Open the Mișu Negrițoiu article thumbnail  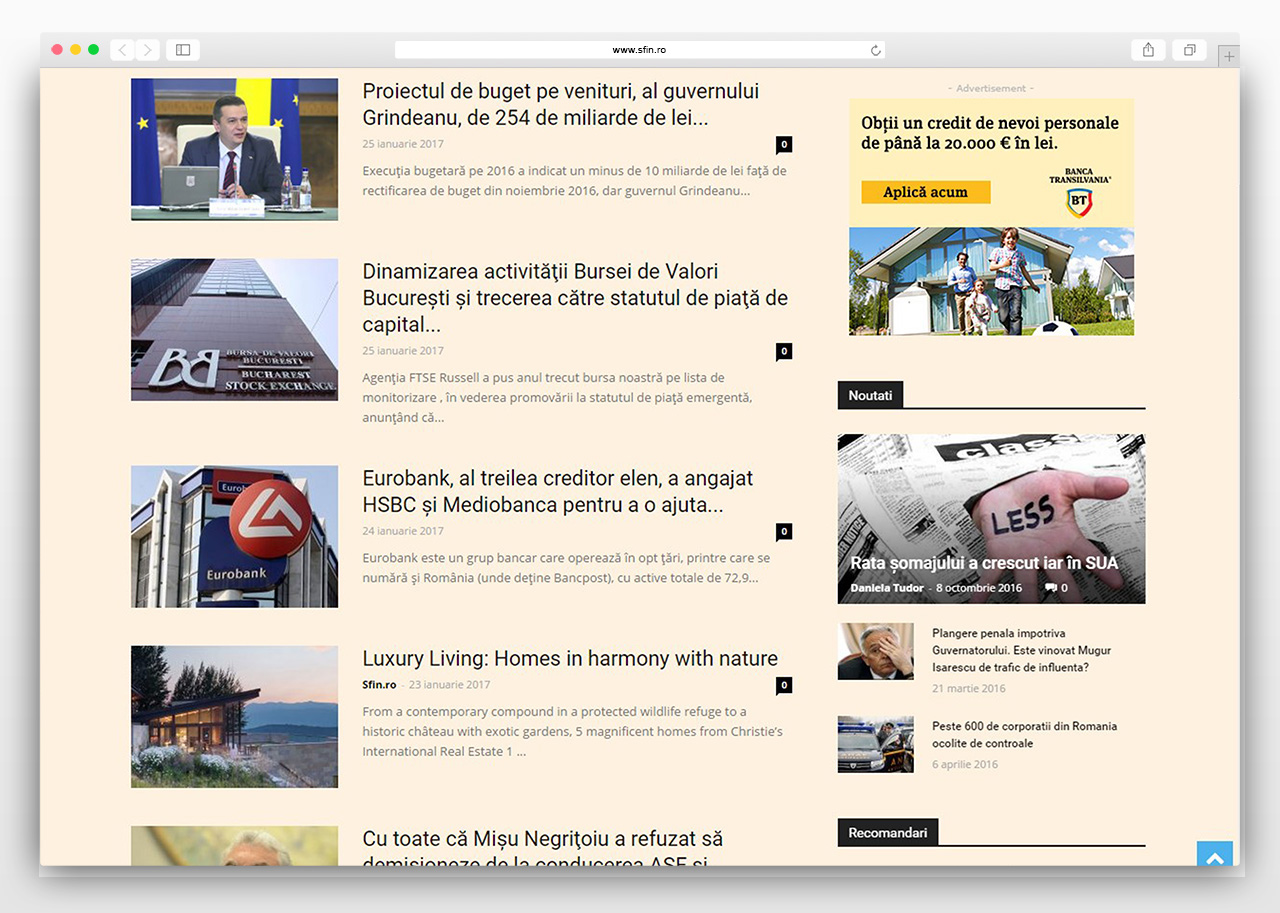tap(234, 846)
